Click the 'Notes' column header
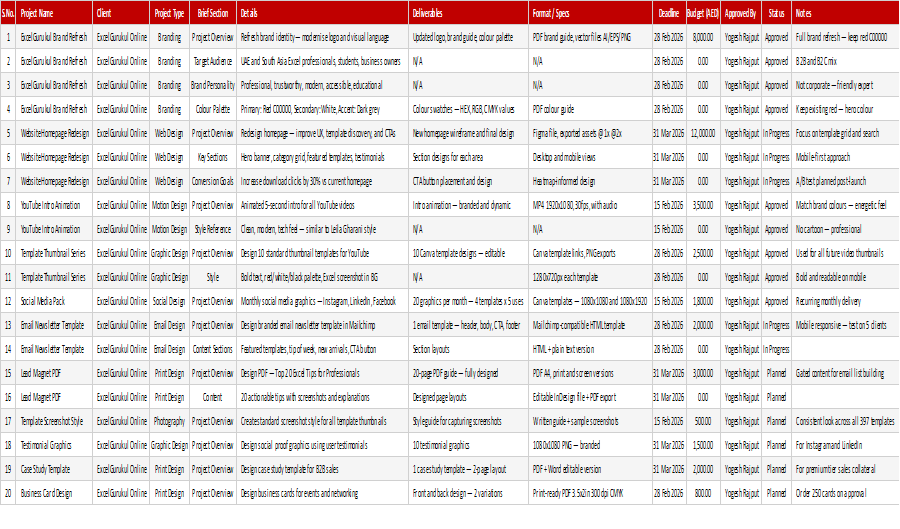Screen dimensions: 900x529 [845, 13]
